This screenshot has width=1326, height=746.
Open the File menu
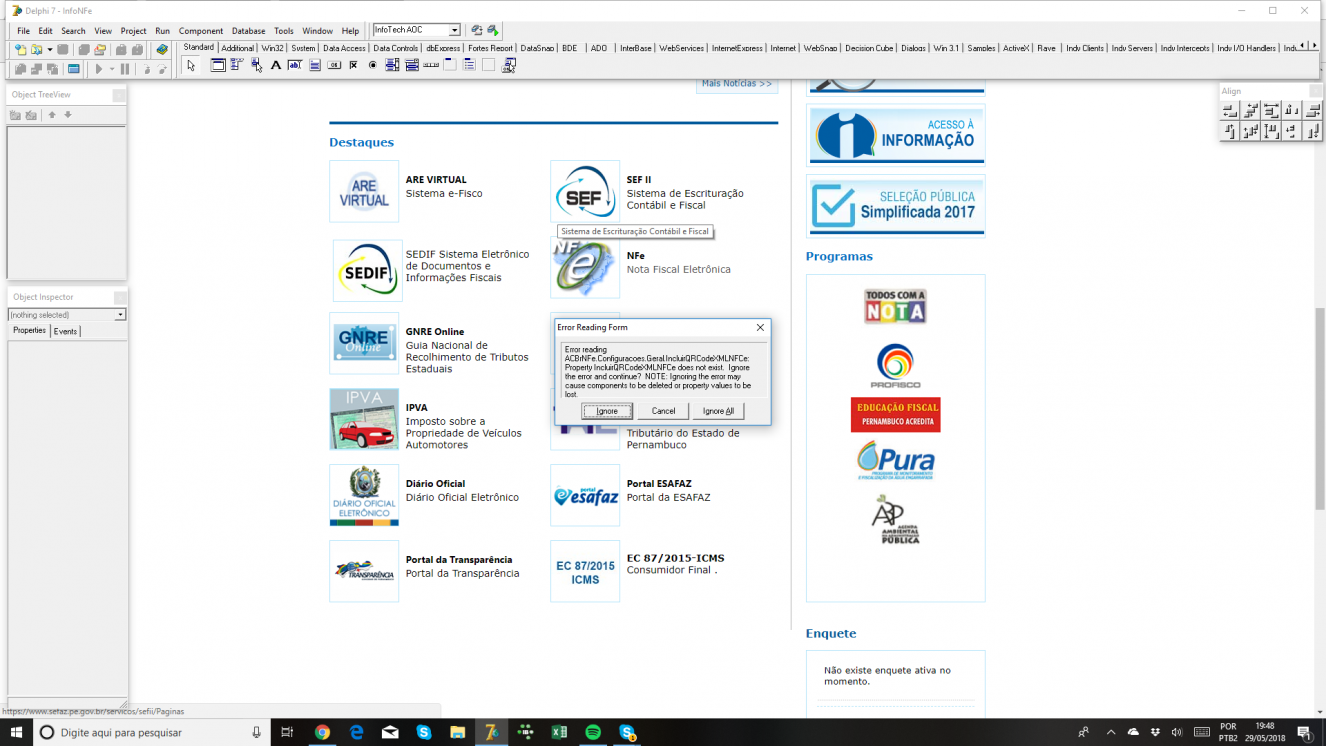23,31
